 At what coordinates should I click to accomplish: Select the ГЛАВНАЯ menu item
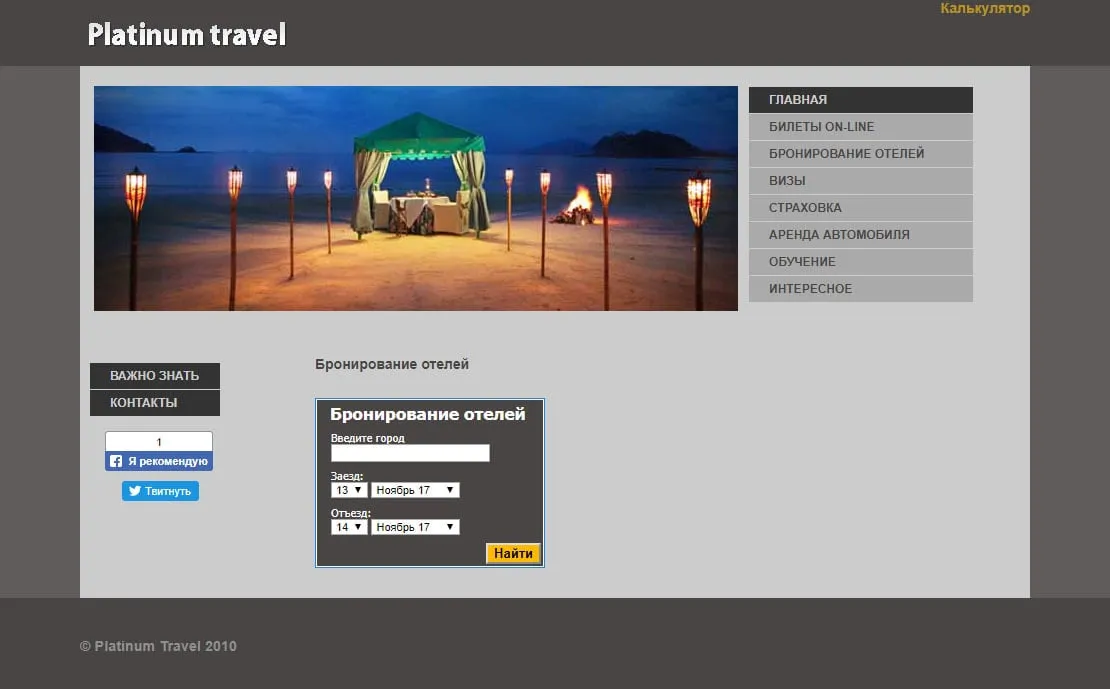coord(860,100)
